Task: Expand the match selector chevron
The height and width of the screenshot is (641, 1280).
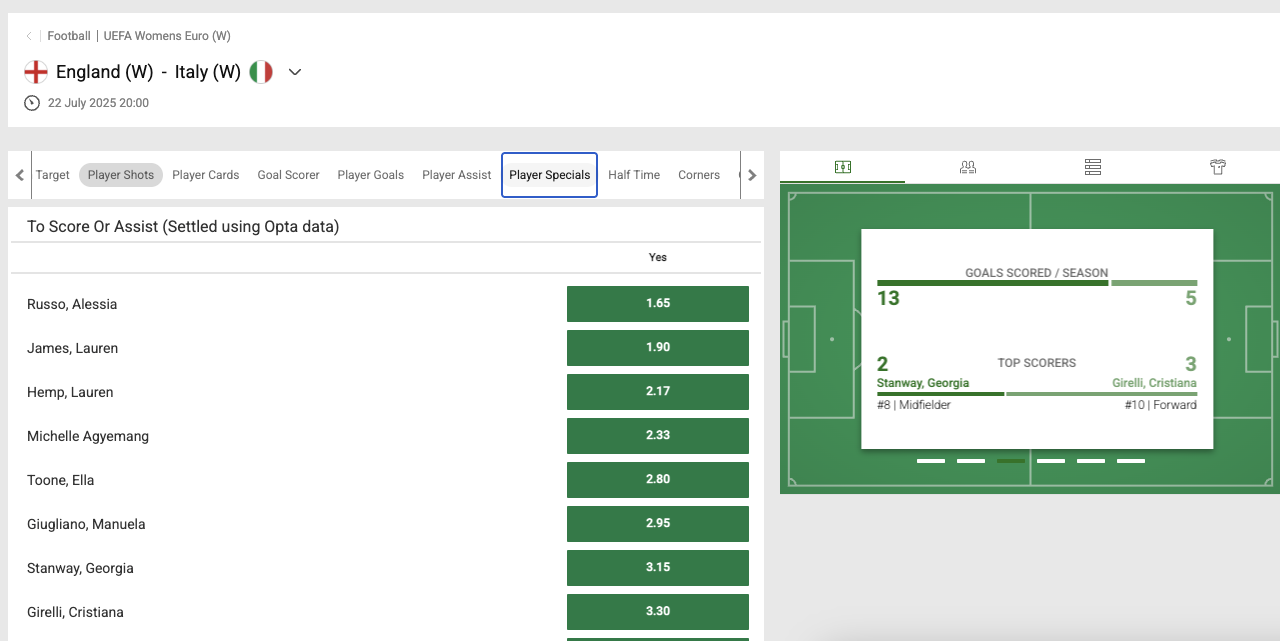Action: (295, 72)
